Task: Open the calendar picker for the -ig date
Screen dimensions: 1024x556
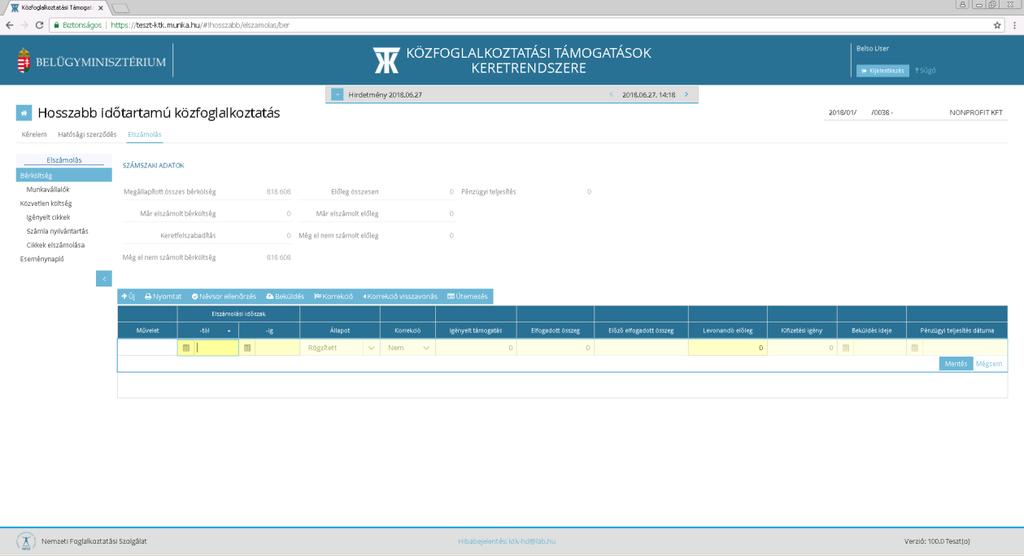Action: pos(247,348)
